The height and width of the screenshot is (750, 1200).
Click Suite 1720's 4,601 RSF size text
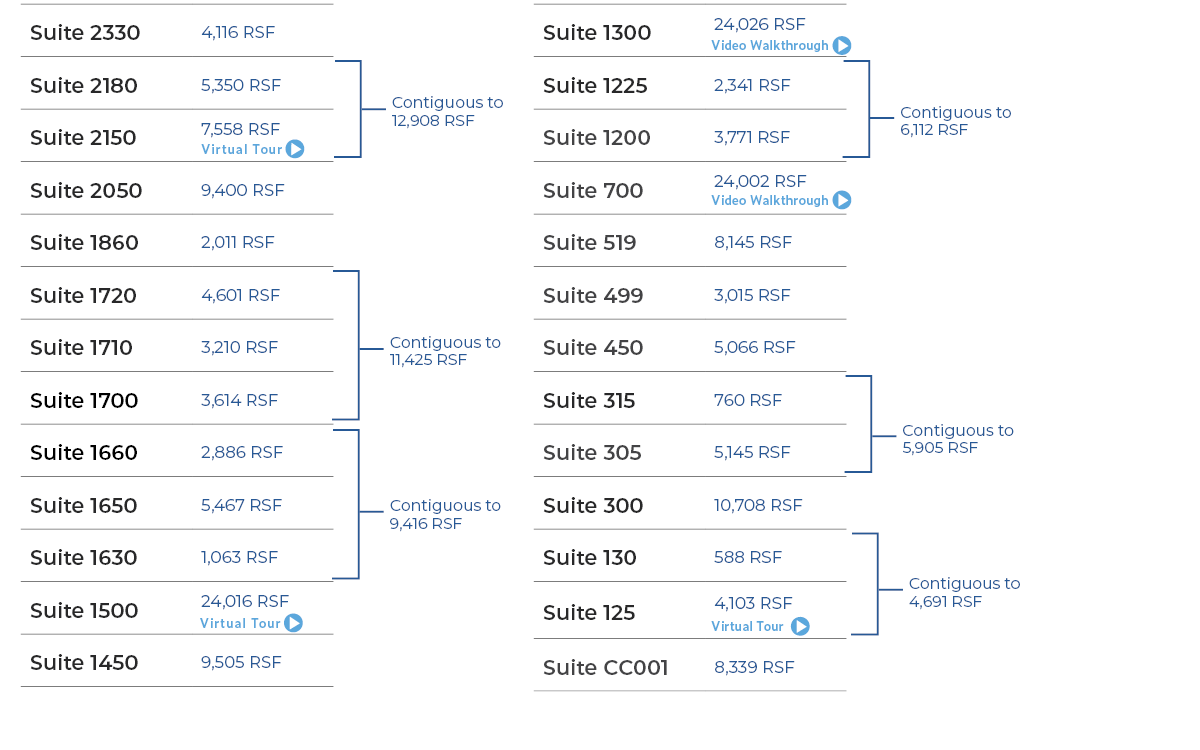[x=240, y=295]
